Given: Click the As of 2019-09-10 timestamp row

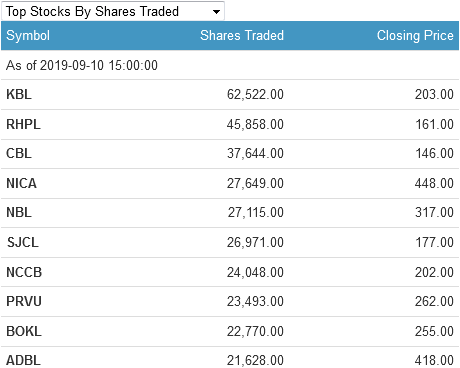Looking at the screenshot, I should point(230,65).
